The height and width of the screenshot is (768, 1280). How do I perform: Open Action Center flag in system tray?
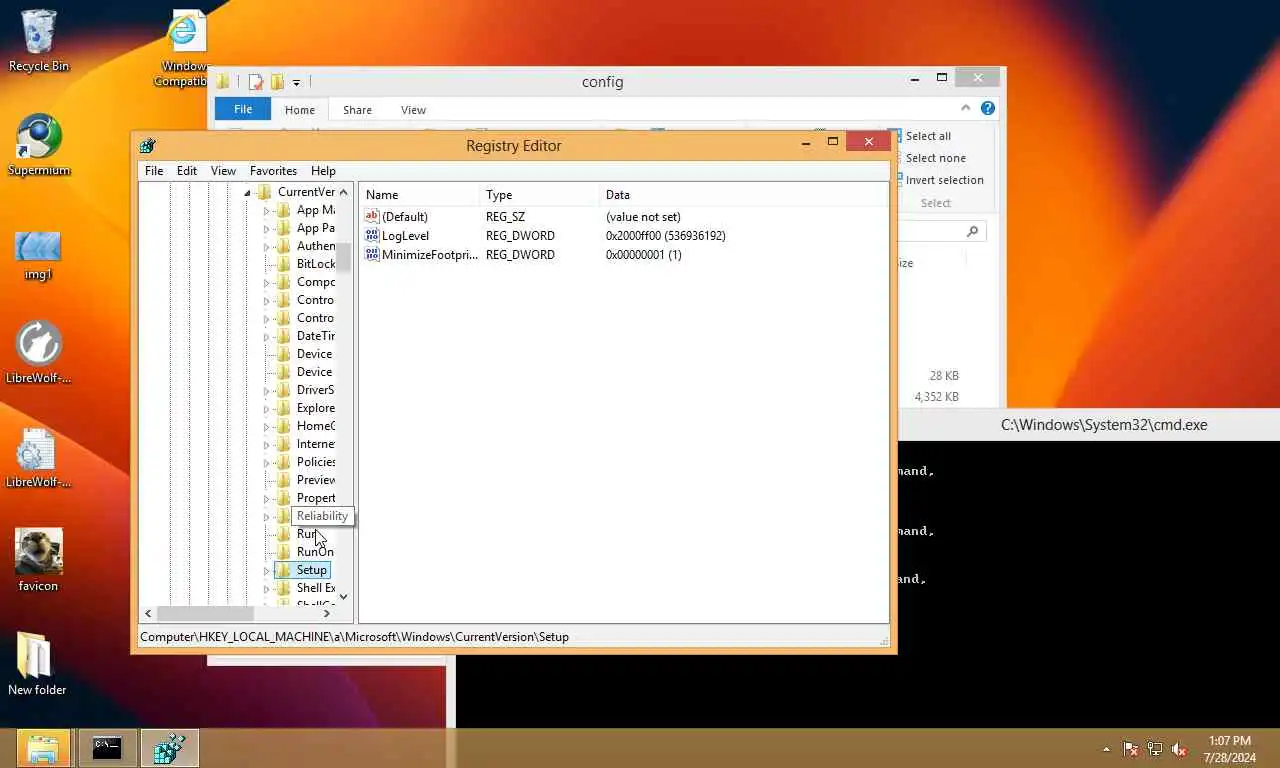tap(1131, 748)
